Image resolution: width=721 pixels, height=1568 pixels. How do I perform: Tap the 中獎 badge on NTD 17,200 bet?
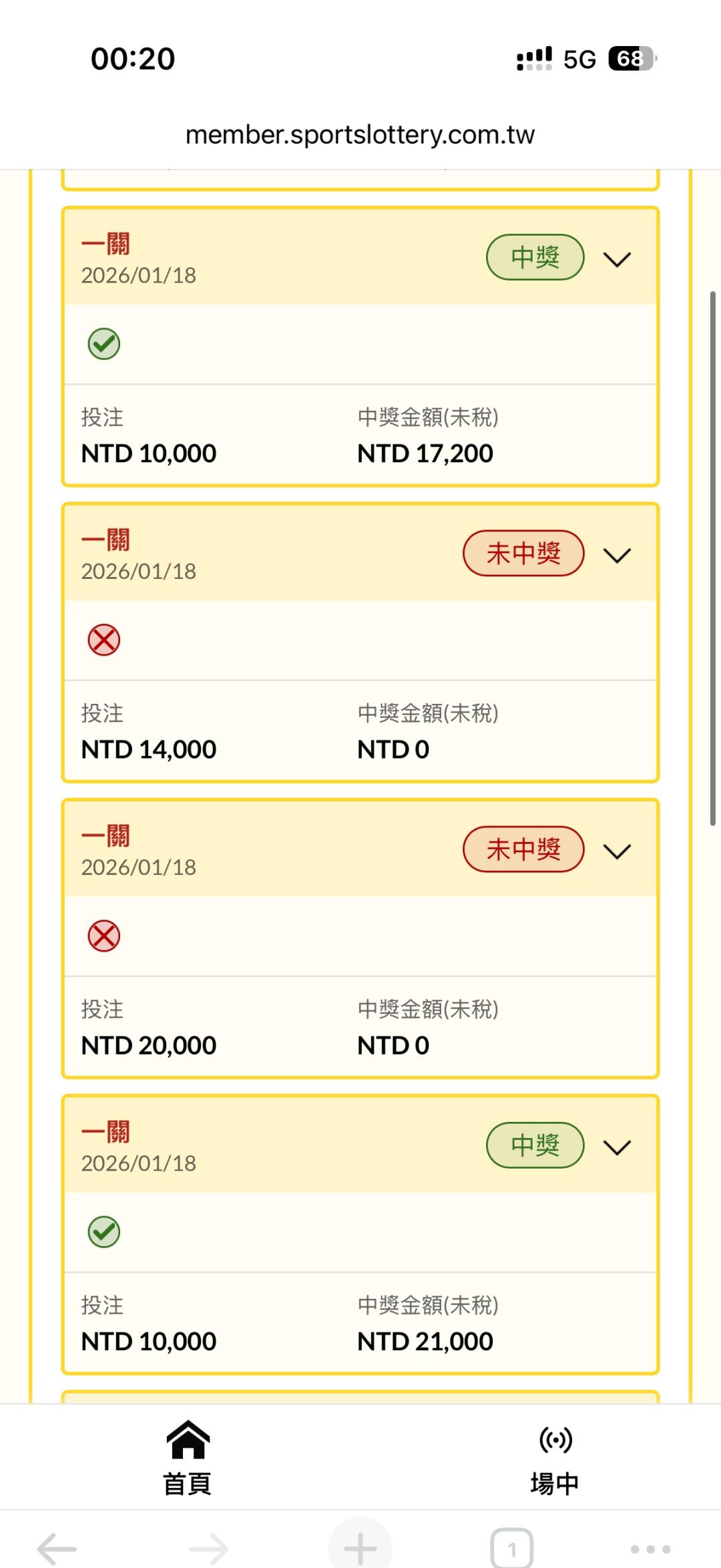[535, 257]
